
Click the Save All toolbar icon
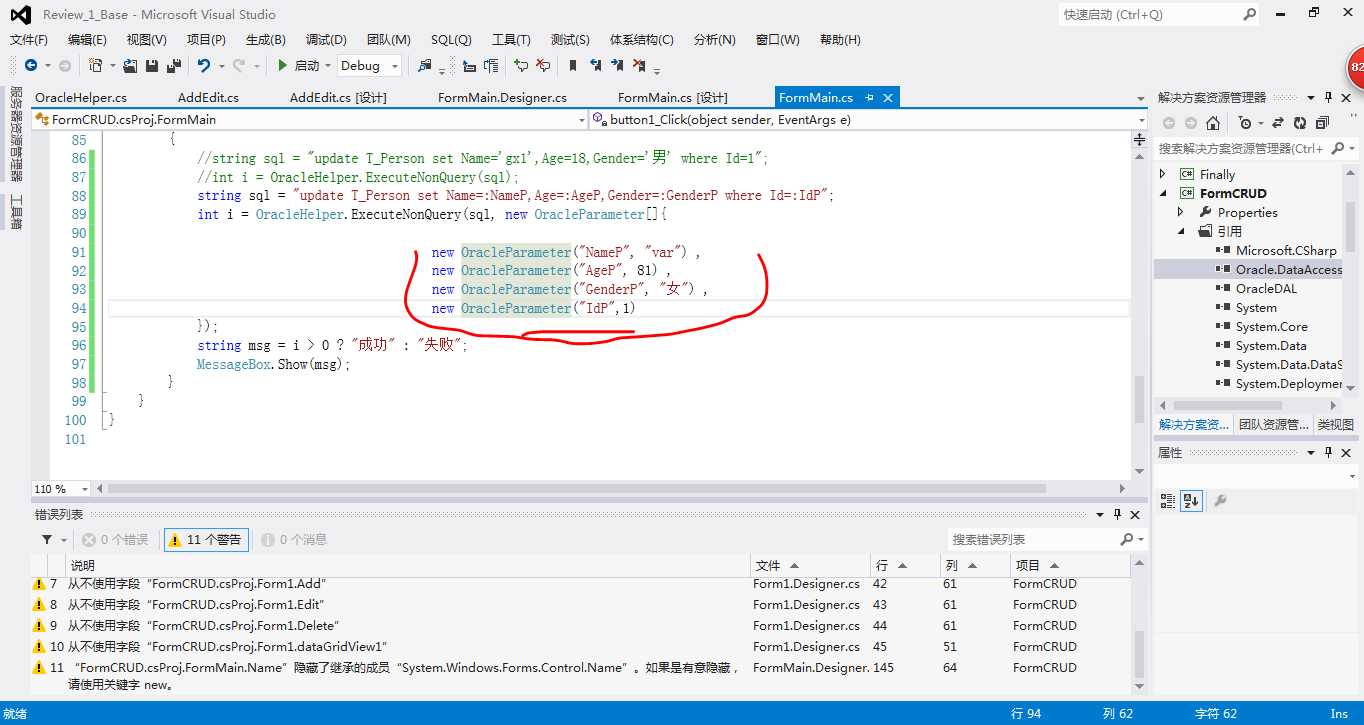[x=173, y=65]
